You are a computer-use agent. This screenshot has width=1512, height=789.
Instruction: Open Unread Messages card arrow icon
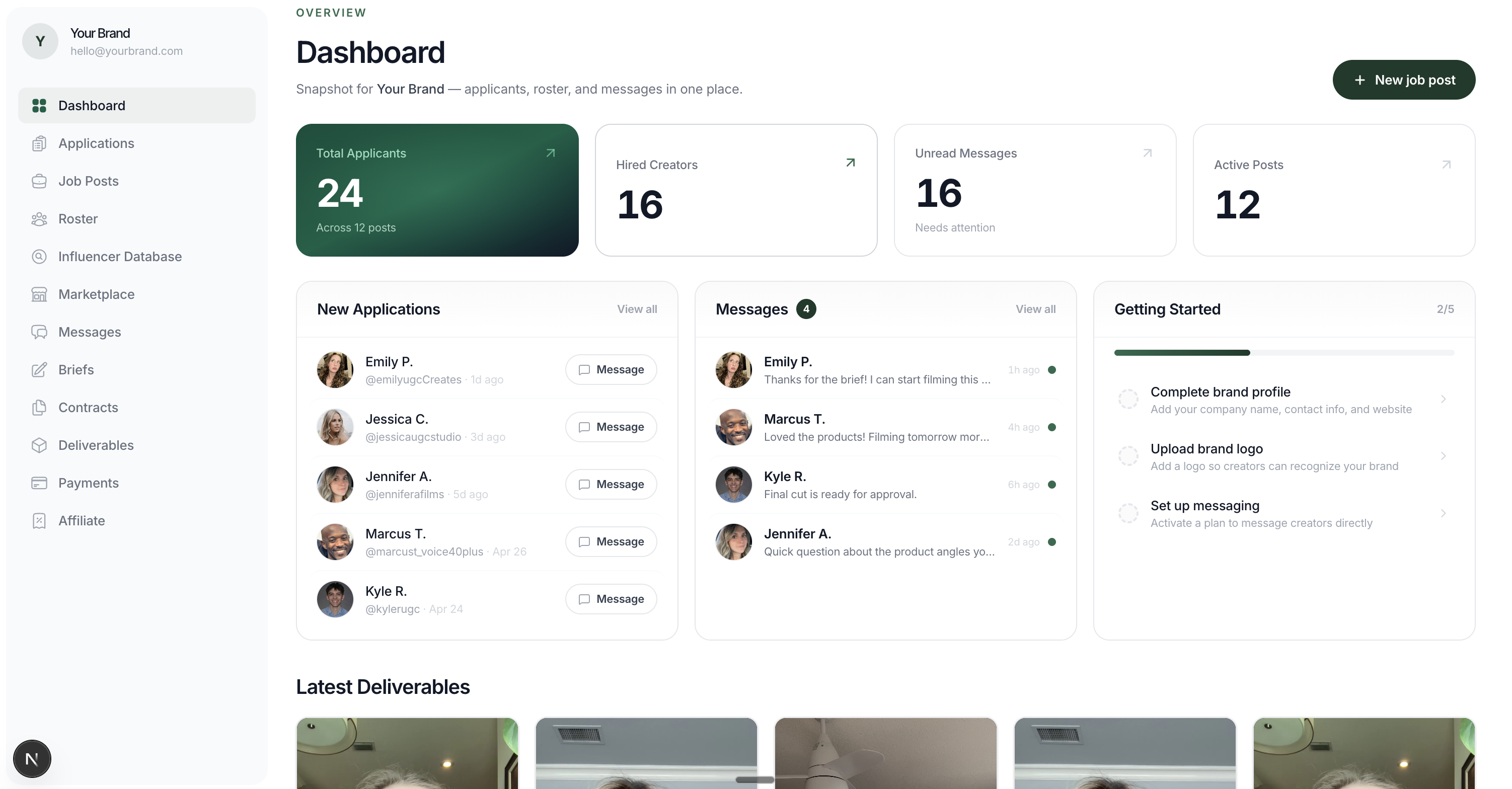click(x=1148, y=153)
